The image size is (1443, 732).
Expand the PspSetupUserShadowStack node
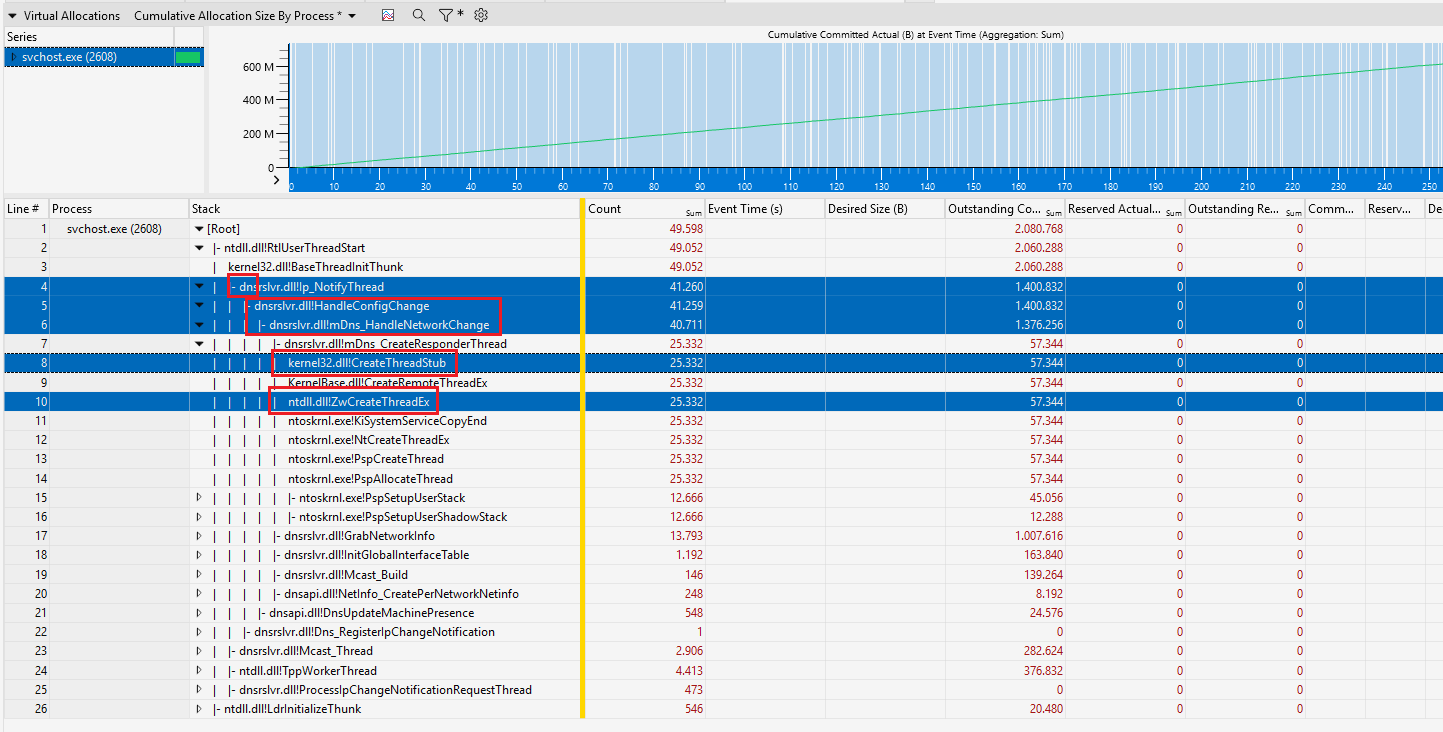point(199,517)
